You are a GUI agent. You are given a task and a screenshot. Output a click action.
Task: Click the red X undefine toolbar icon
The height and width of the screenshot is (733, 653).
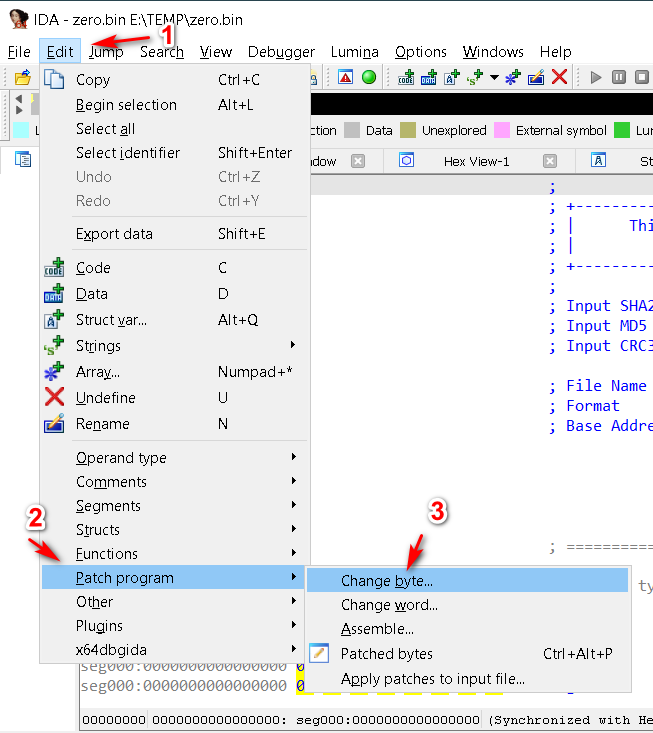[x=559, y=77]
